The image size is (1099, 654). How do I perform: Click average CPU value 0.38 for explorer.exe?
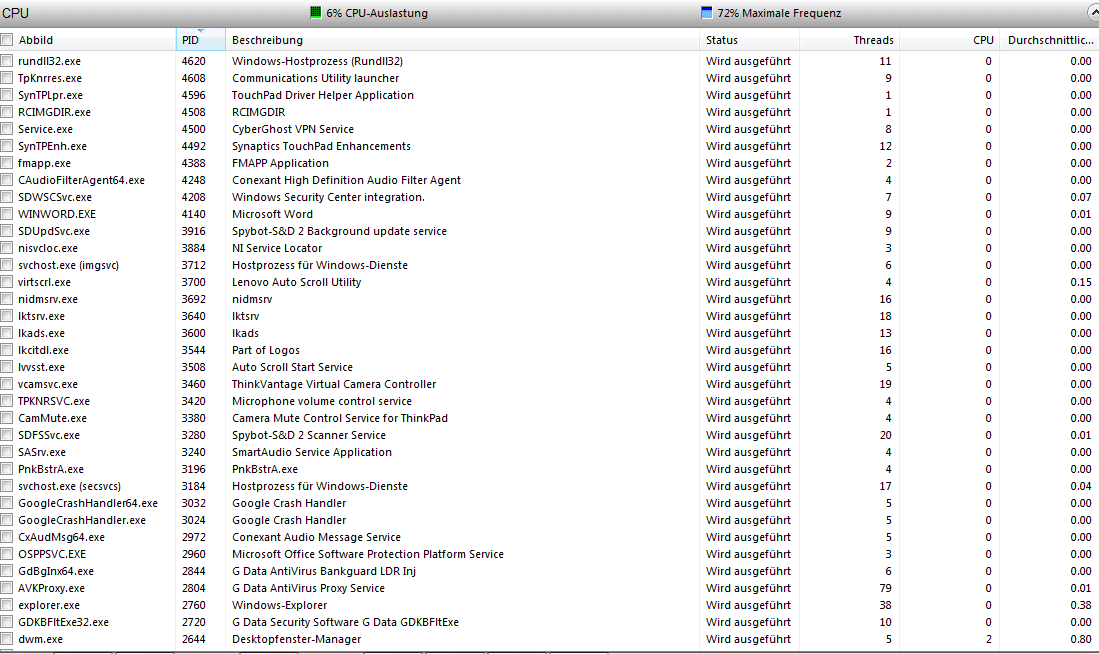pos(1081,605)
